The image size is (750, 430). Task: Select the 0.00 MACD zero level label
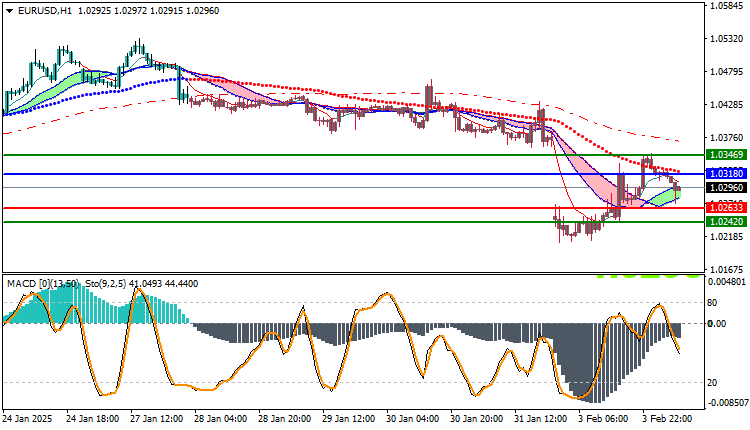tap(717, 324)
